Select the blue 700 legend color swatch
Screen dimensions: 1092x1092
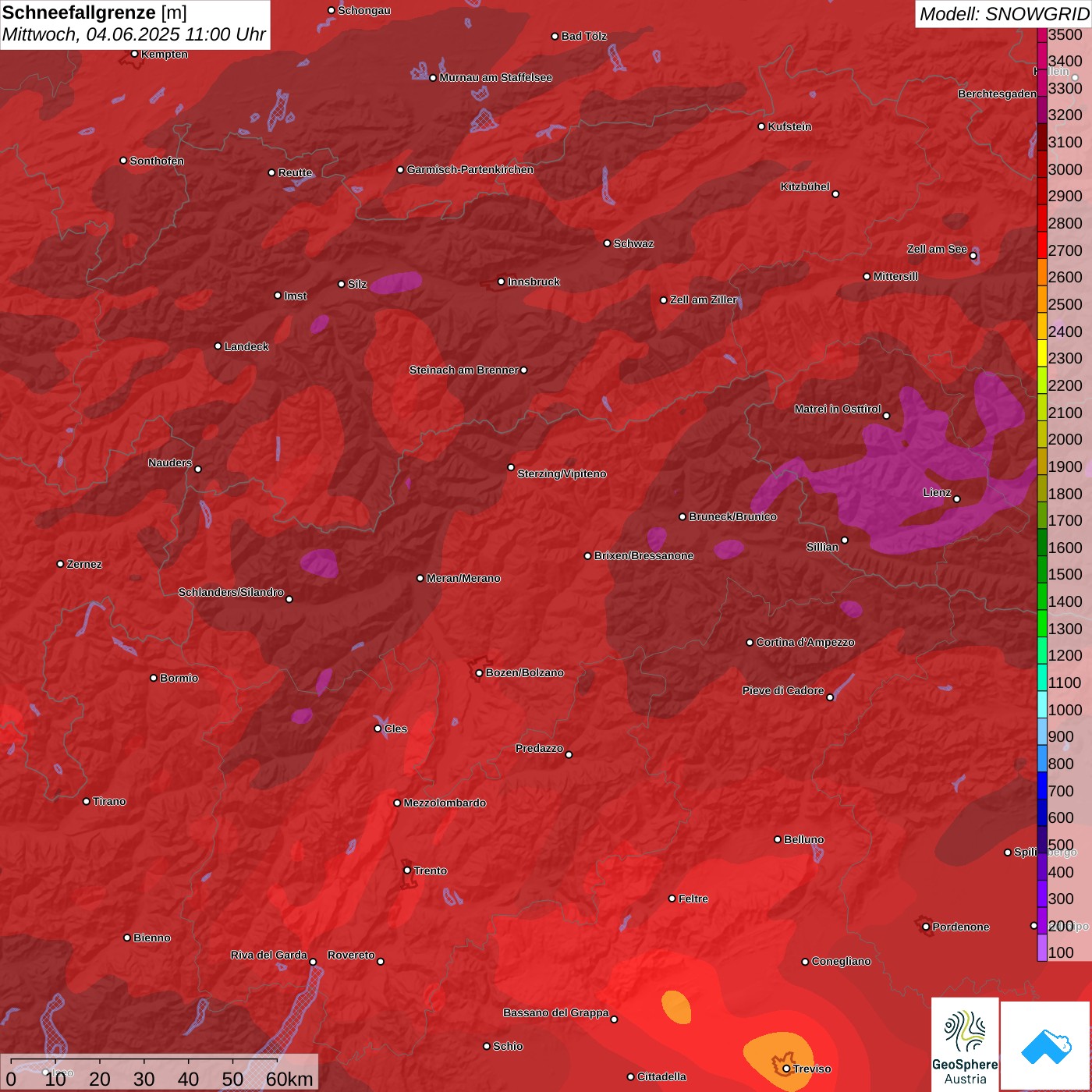[x=1042, y=785]
